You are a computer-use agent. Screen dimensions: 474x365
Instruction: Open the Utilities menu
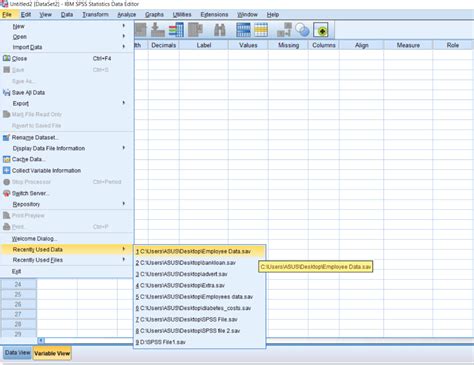pos(182,14)
